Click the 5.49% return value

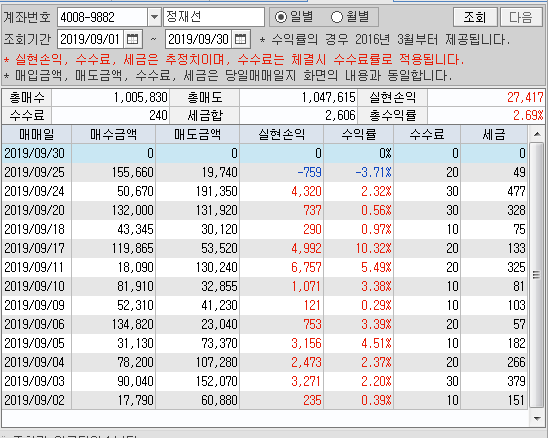(376, 267)
